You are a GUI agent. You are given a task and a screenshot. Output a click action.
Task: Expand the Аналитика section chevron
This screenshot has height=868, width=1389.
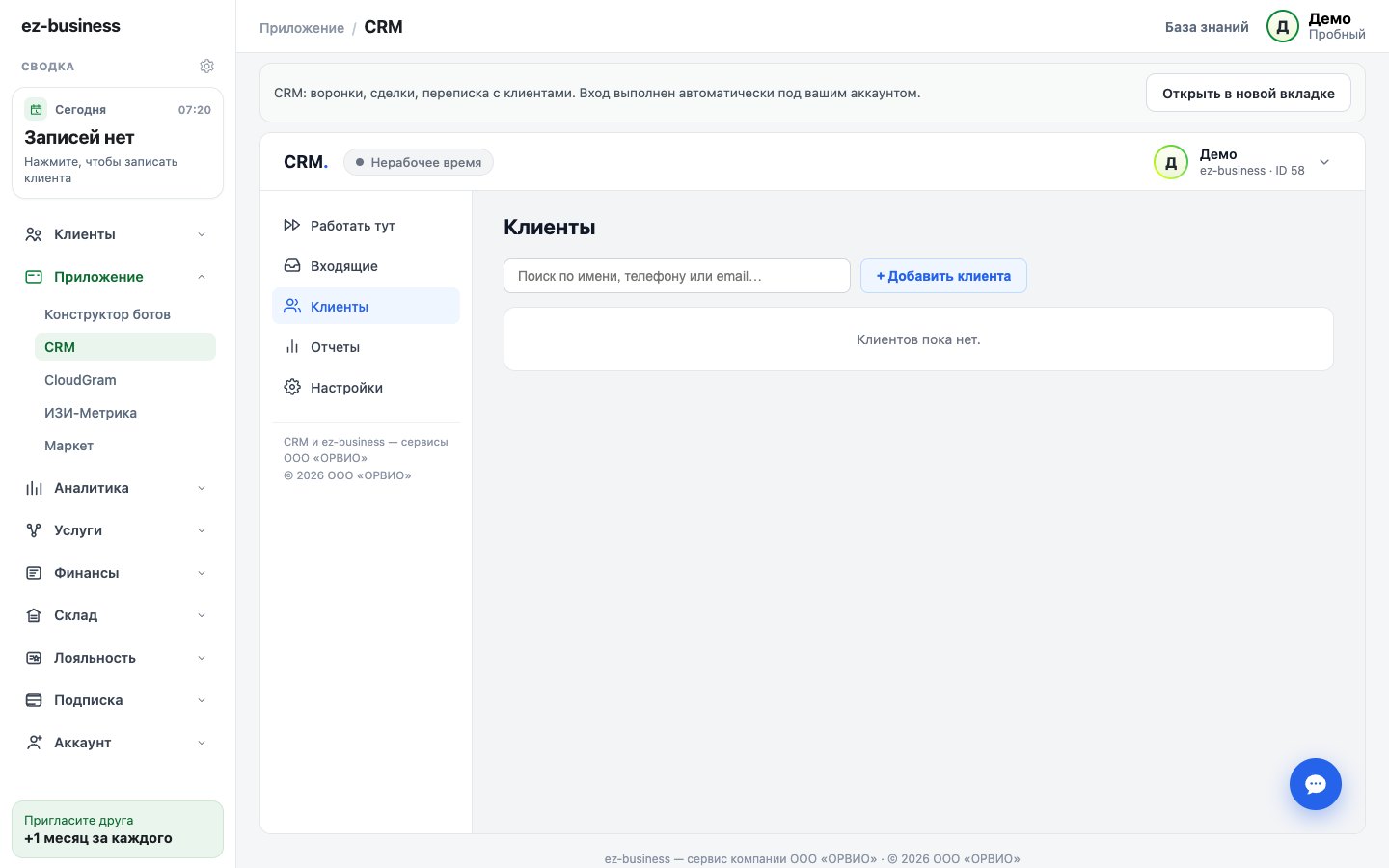tap(202, 488)
